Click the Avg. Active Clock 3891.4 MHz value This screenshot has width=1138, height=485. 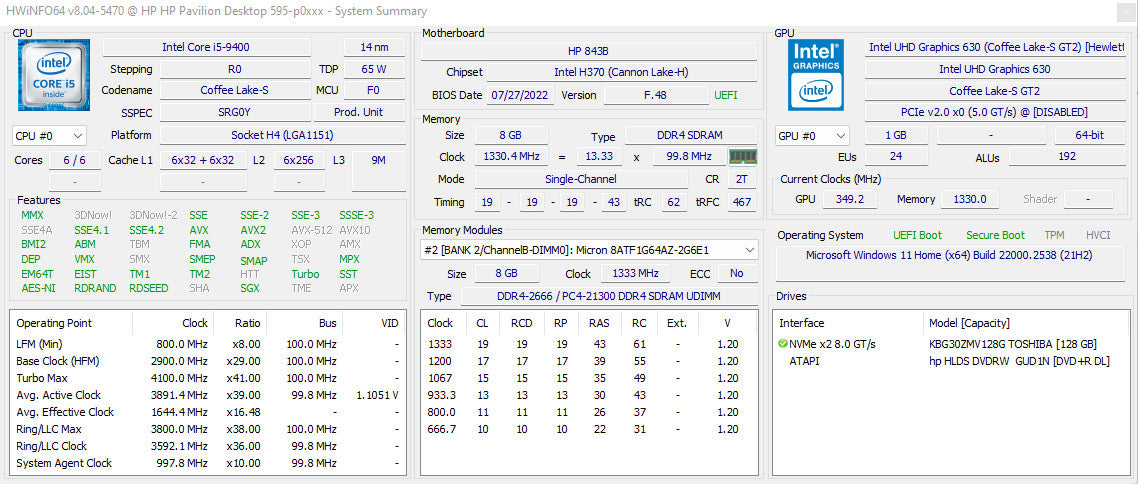click(177, 395)
